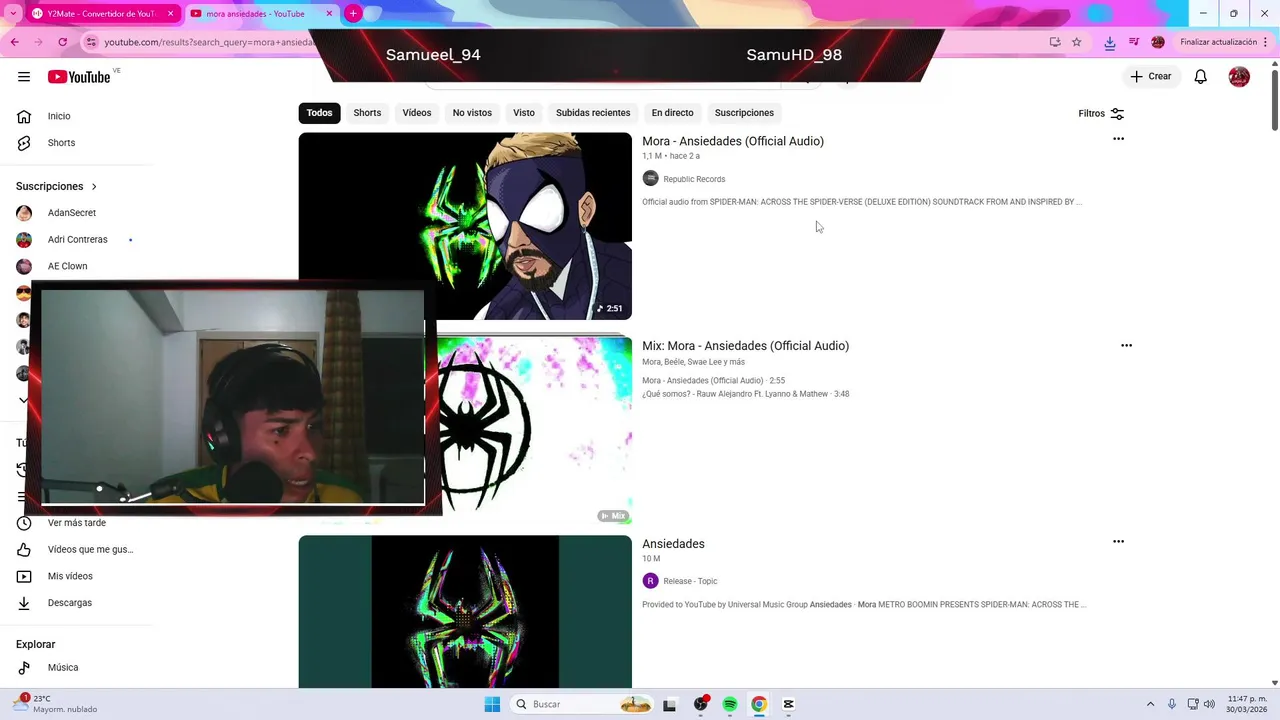Viewport: 1280px width, 720px height.
Task: Open the Ansiedades green spider thumbnail
Action: click(x=465, y=612)
